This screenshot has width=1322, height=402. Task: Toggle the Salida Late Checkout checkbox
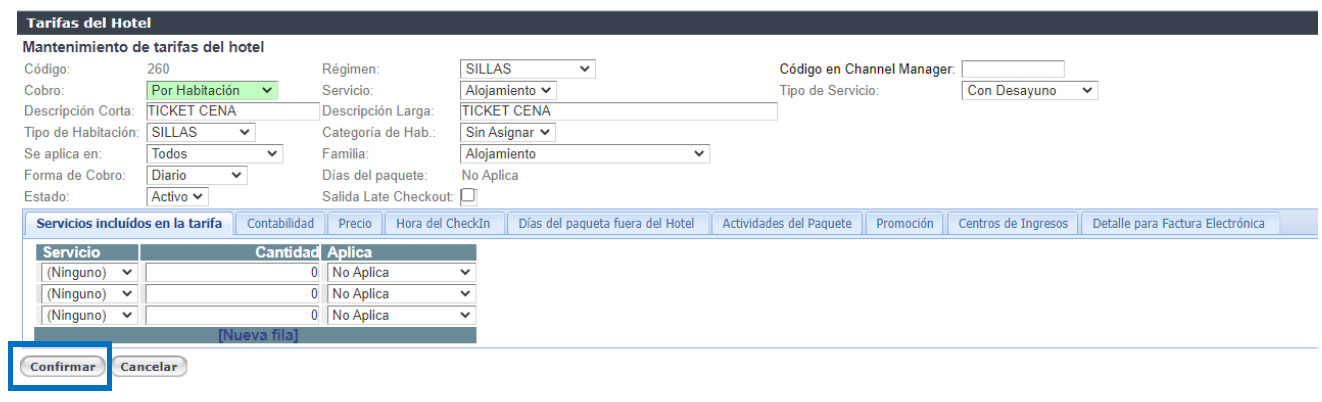point(467,196)
